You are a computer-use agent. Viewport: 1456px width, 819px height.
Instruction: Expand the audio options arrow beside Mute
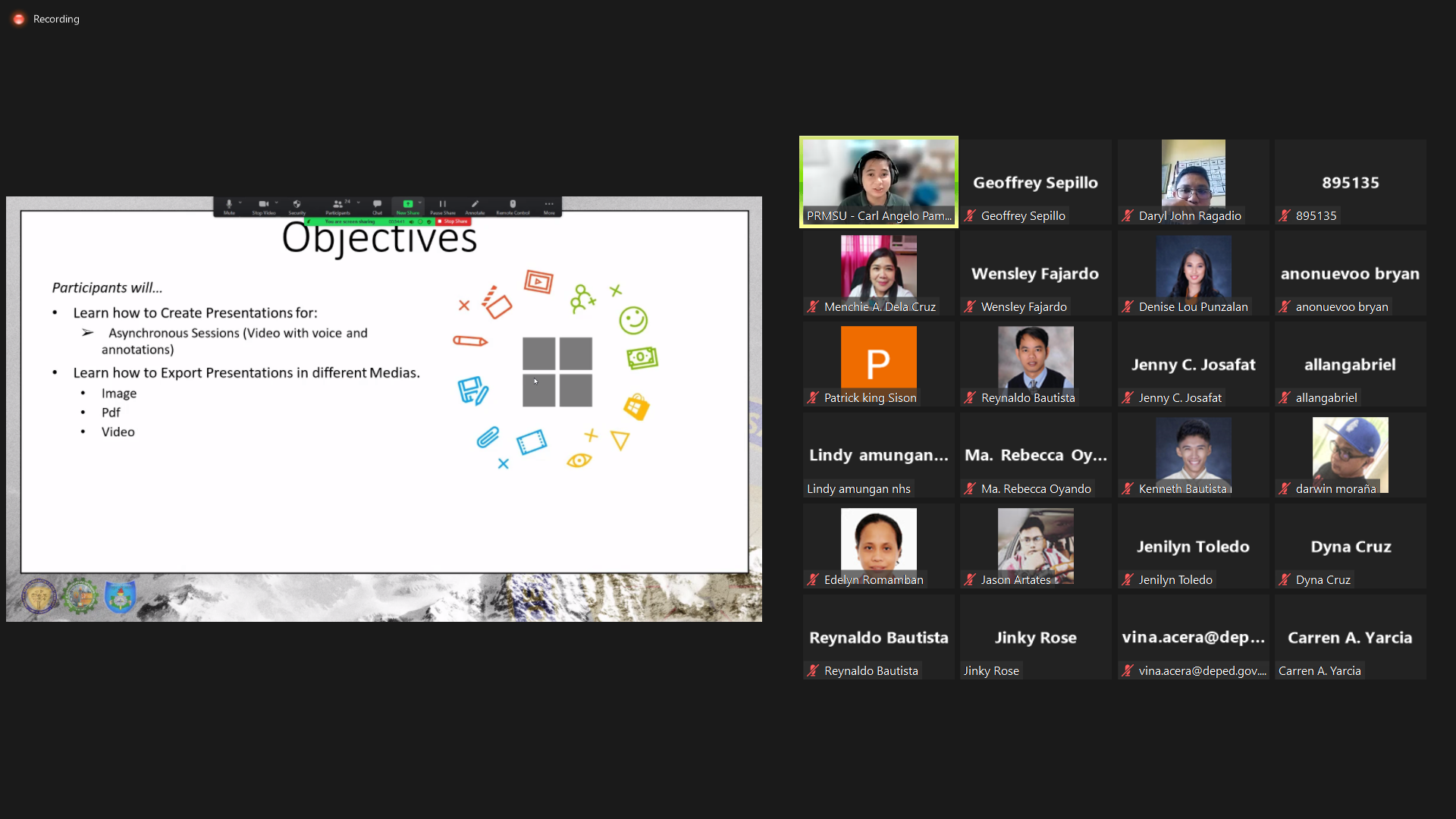(x=240, y=202)
